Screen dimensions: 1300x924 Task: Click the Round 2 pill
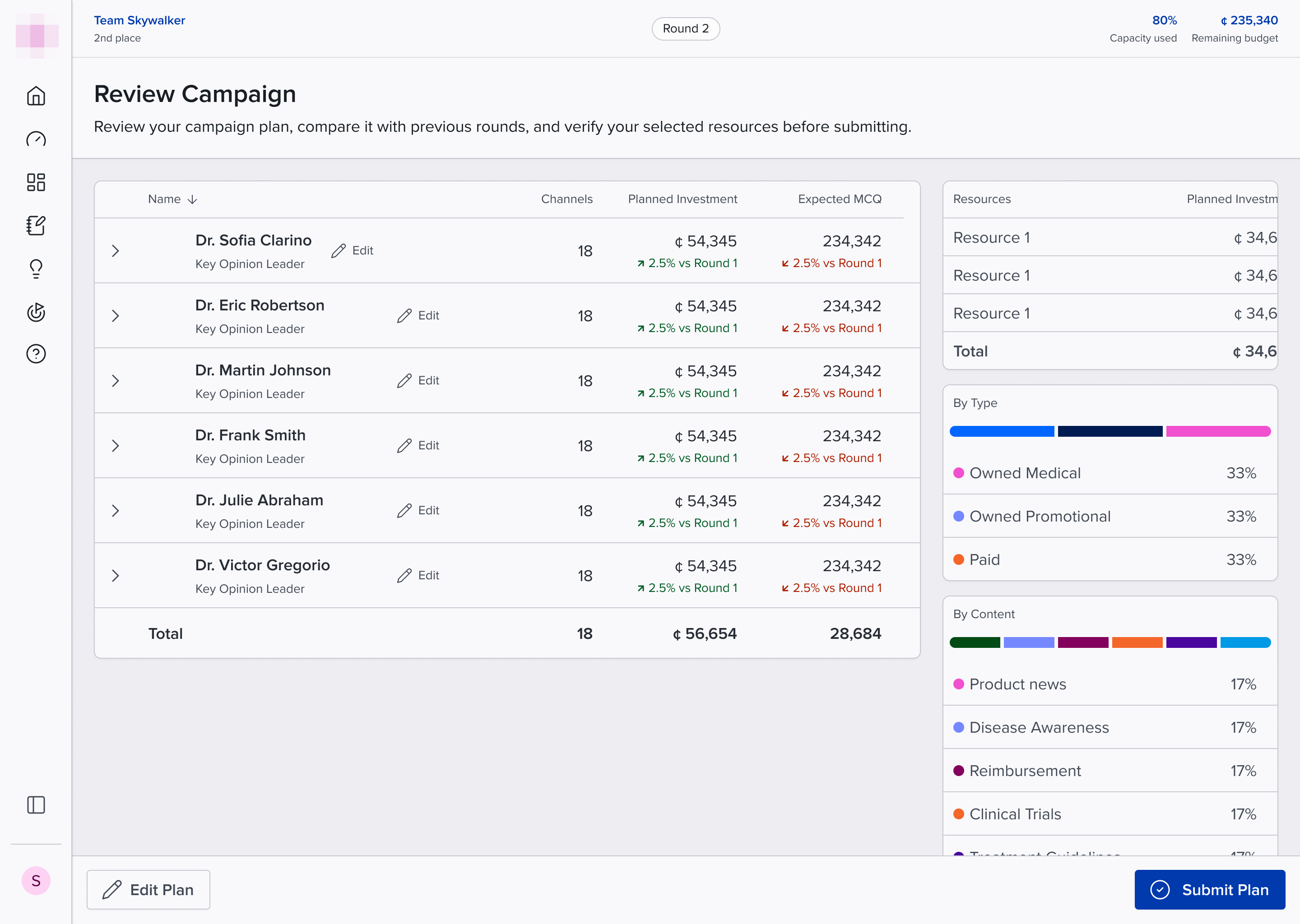[x=685, y=28]
